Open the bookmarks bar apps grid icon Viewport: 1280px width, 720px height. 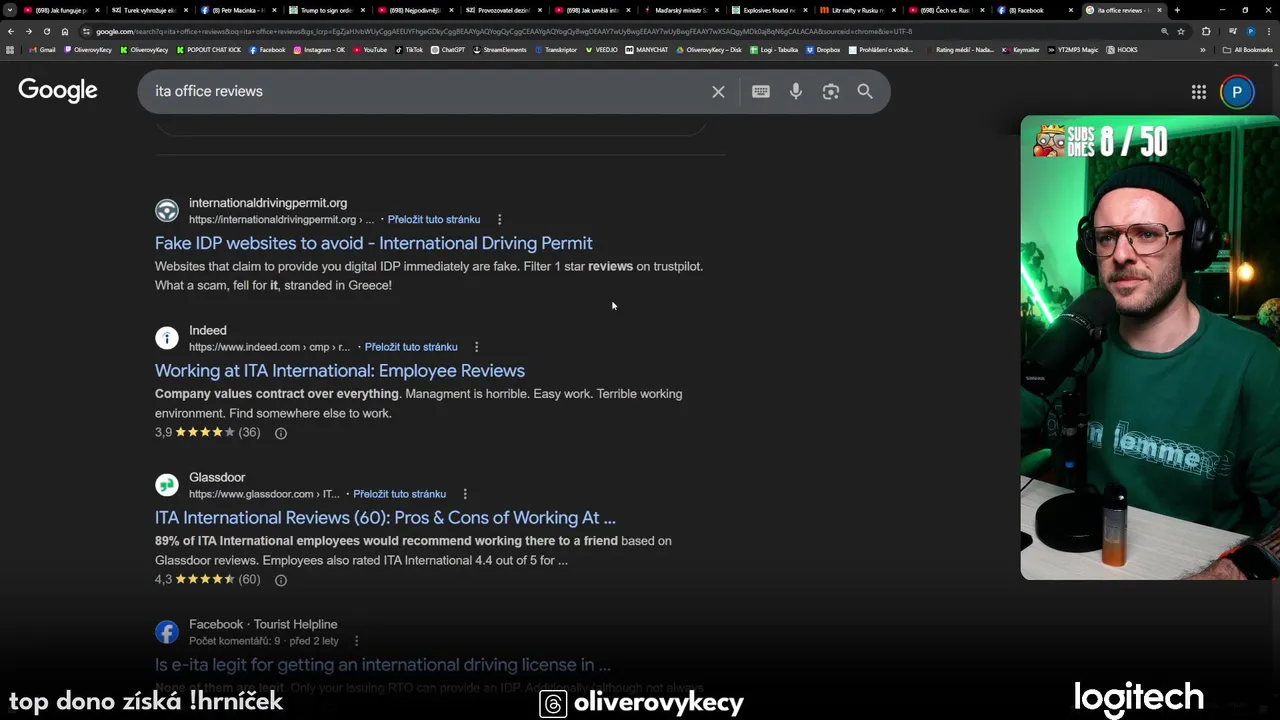coord(10,50)
